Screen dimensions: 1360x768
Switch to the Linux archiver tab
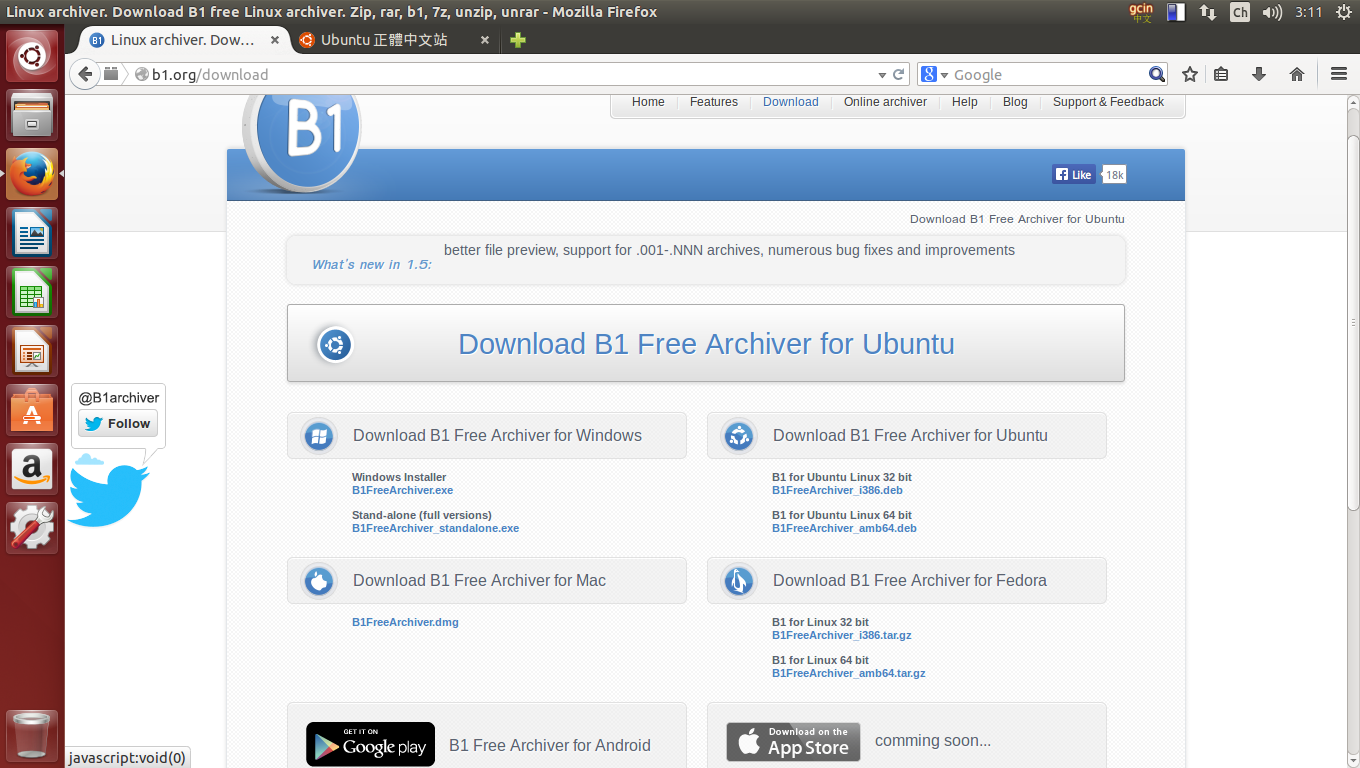pos(182,40)
